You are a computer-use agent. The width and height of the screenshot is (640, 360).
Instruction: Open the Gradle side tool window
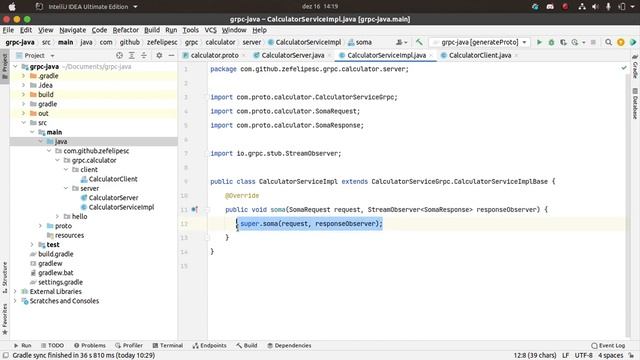pos(635,67)
